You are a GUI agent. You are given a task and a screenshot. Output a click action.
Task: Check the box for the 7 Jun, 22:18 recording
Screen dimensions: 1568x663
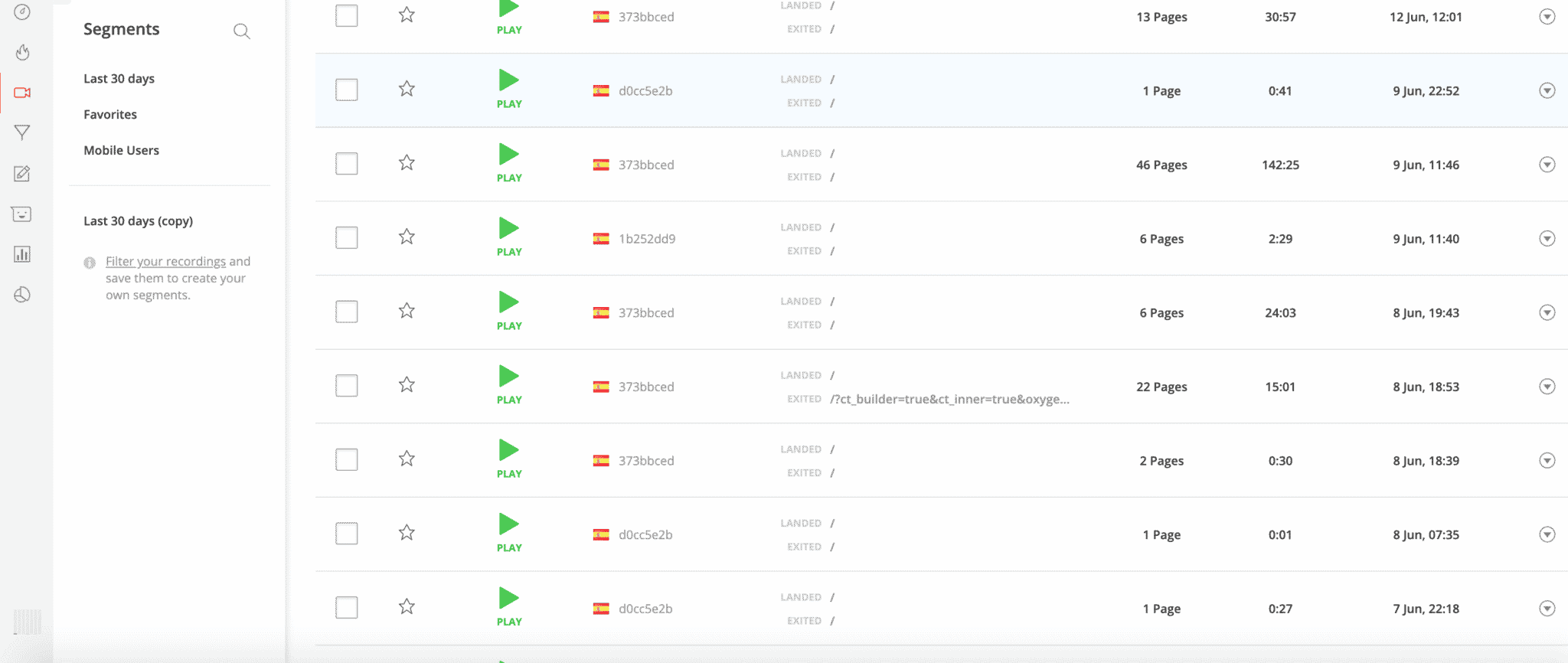(347, 607)
